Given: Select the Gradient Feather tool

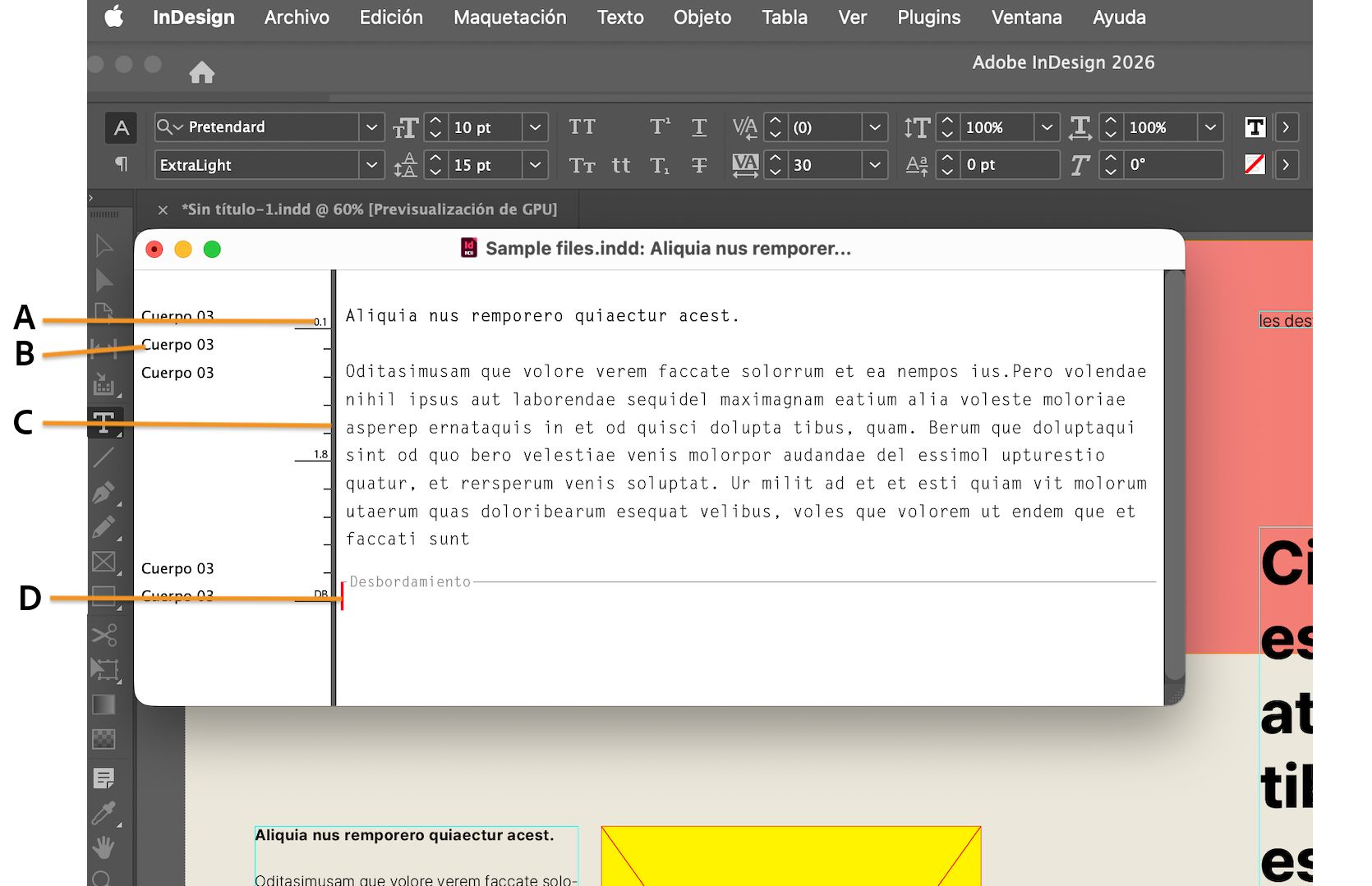Looking at the screenshot, I should pyautogui.click(x=104, y=739).
